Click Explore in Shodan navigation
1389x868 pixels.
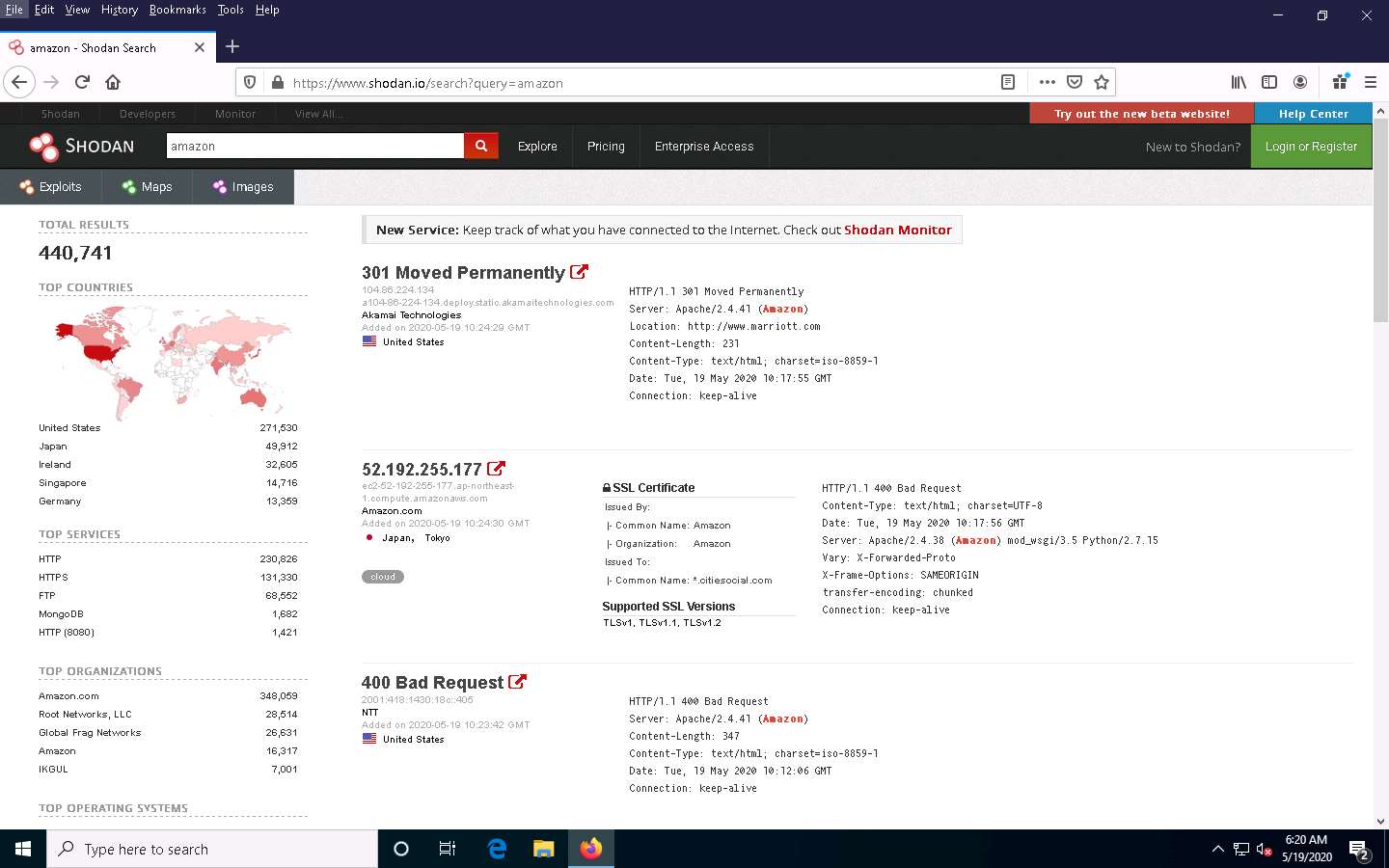click(x=537, y=147)
